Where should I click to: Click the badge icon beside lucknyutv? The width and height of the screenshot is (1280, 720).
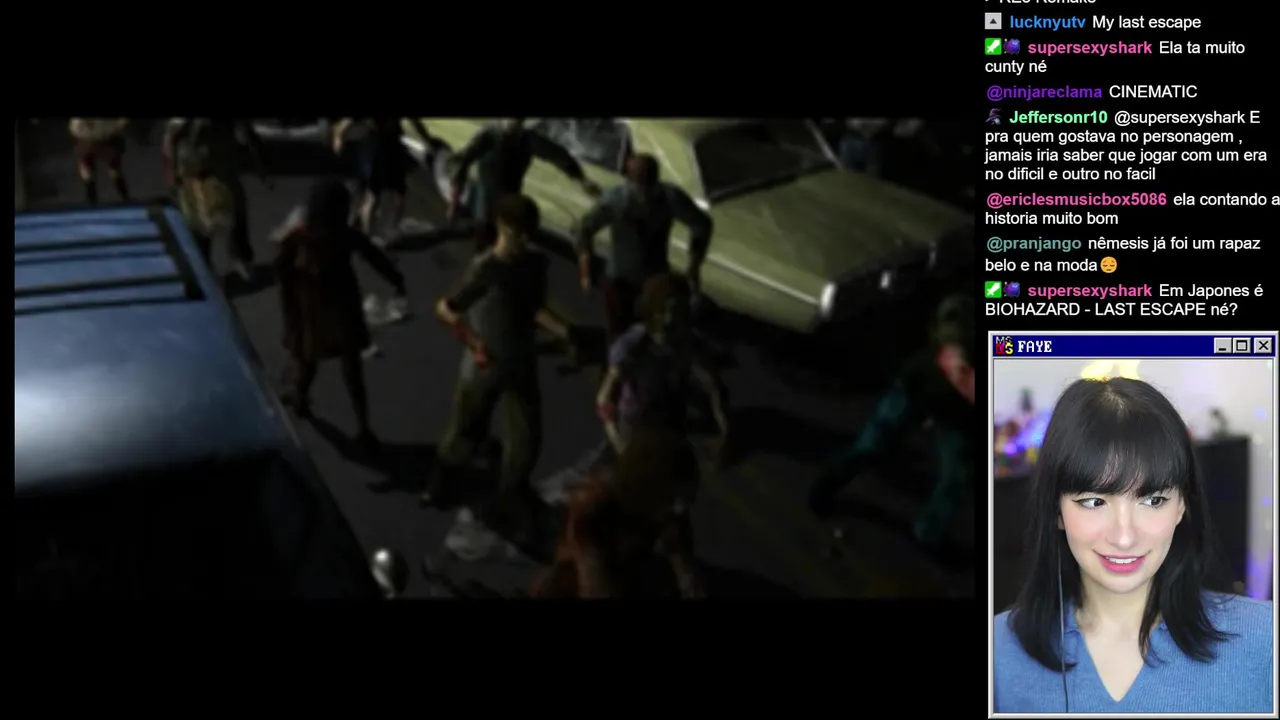[x=993, y=21]
